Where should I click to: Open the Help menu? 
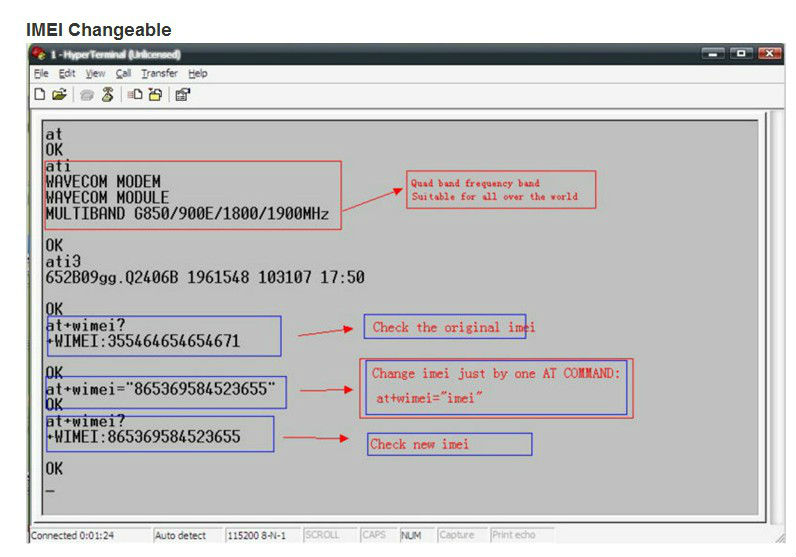coord(197,74)
